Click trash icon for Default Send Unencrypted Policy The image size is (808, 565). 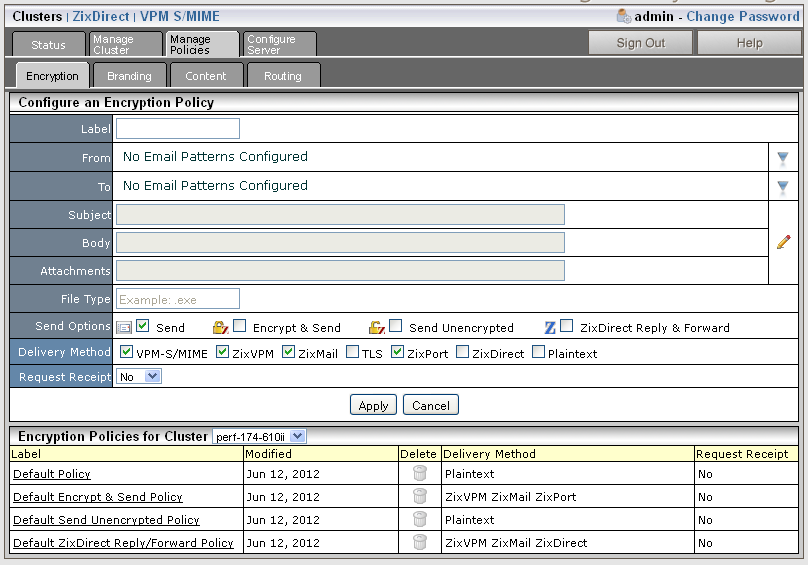click(420, 519)
